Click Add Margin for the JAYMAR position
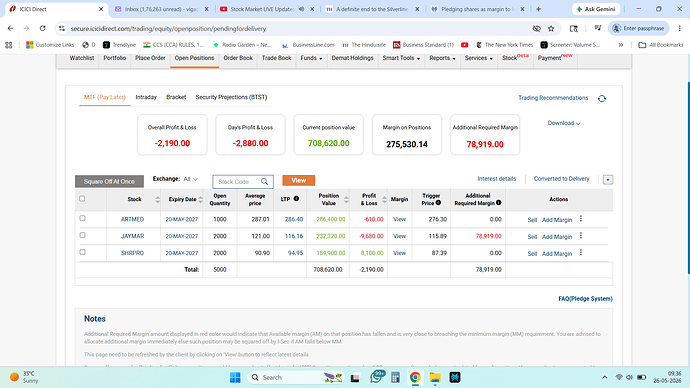690x388 pixels. coord(557,237)
